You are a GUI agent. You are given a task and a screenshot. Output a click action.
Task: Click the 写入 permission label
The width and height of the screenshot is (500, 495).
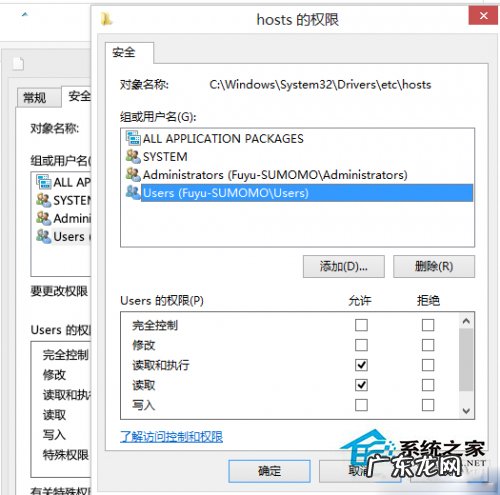(144, 405)
